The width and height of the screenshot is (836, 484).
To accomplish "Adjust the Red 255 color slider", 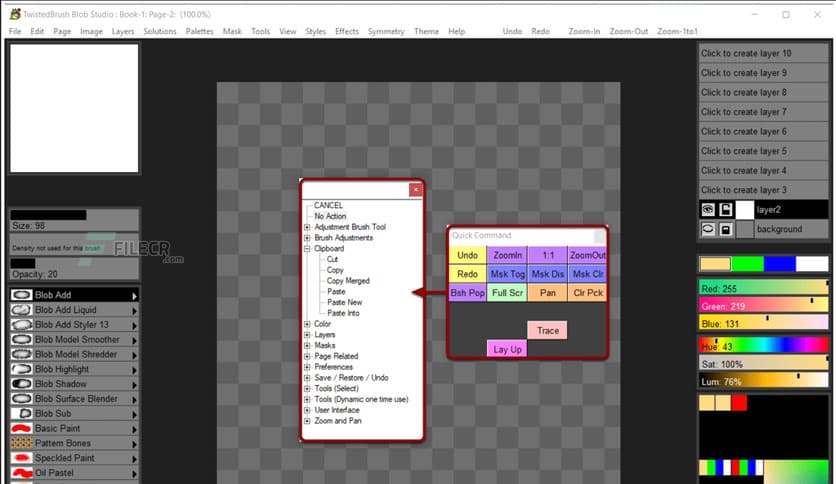I will click(x=763, y=288).
